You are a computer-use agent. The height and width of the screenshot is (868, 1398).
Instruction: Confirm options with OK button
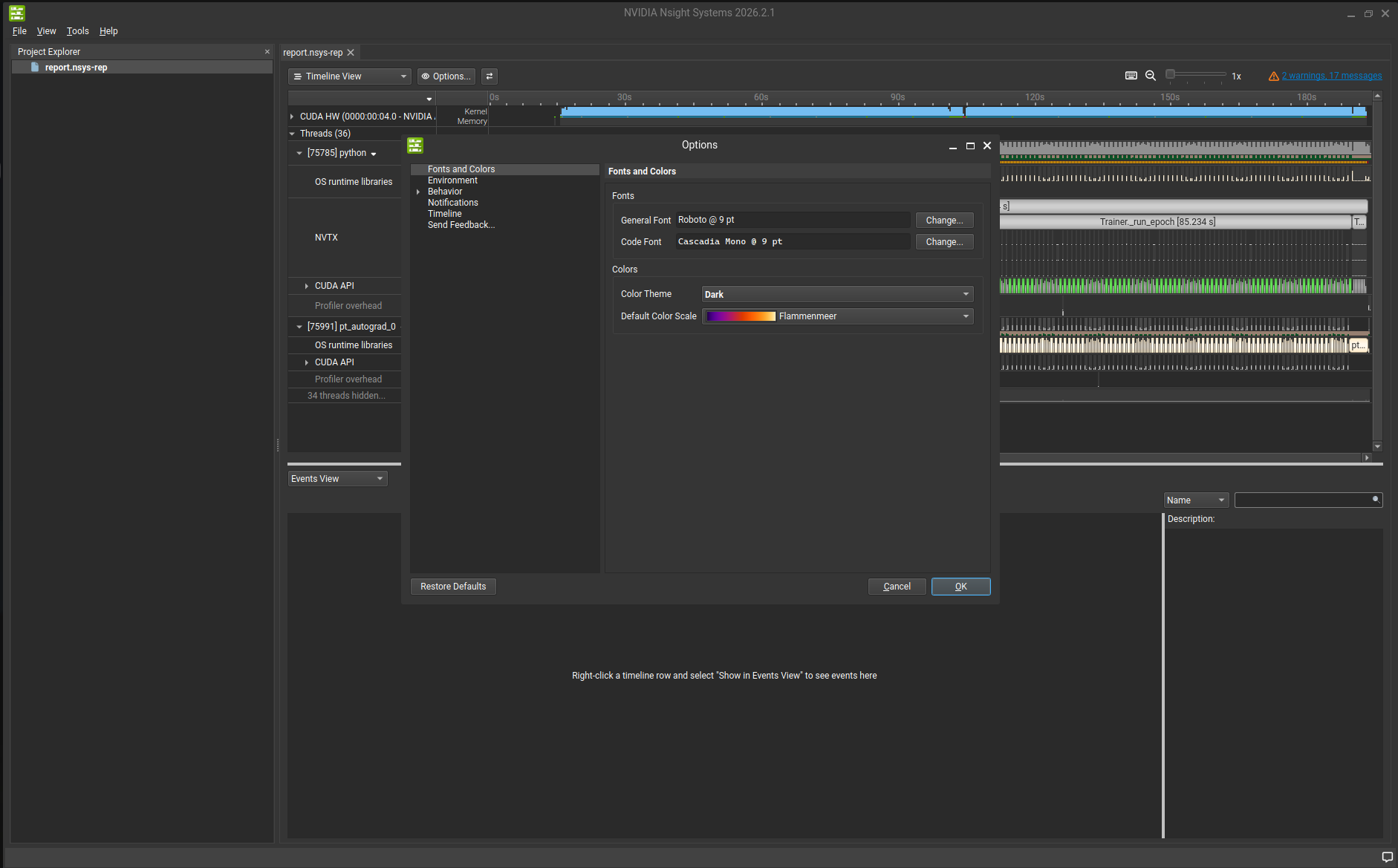pos(960,587)
